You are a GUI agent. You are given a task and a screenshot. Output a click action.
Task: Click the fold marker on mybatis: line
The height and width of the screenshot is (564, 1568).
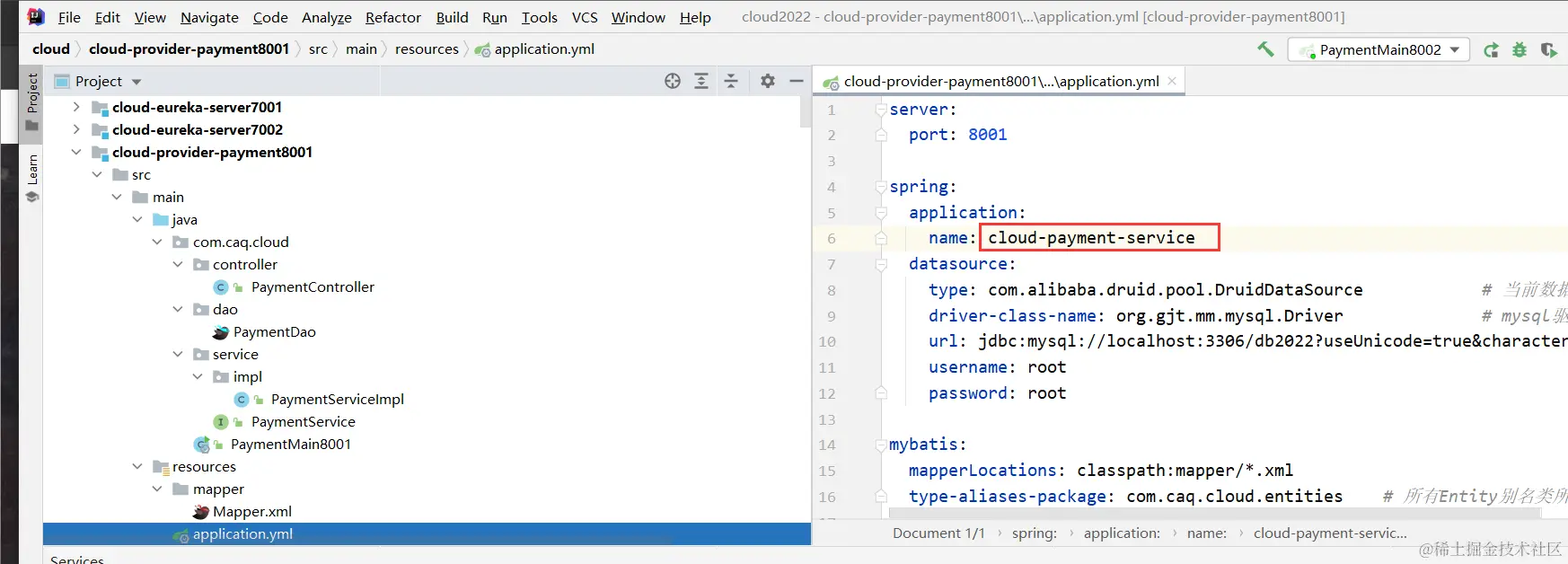[881, 445]
